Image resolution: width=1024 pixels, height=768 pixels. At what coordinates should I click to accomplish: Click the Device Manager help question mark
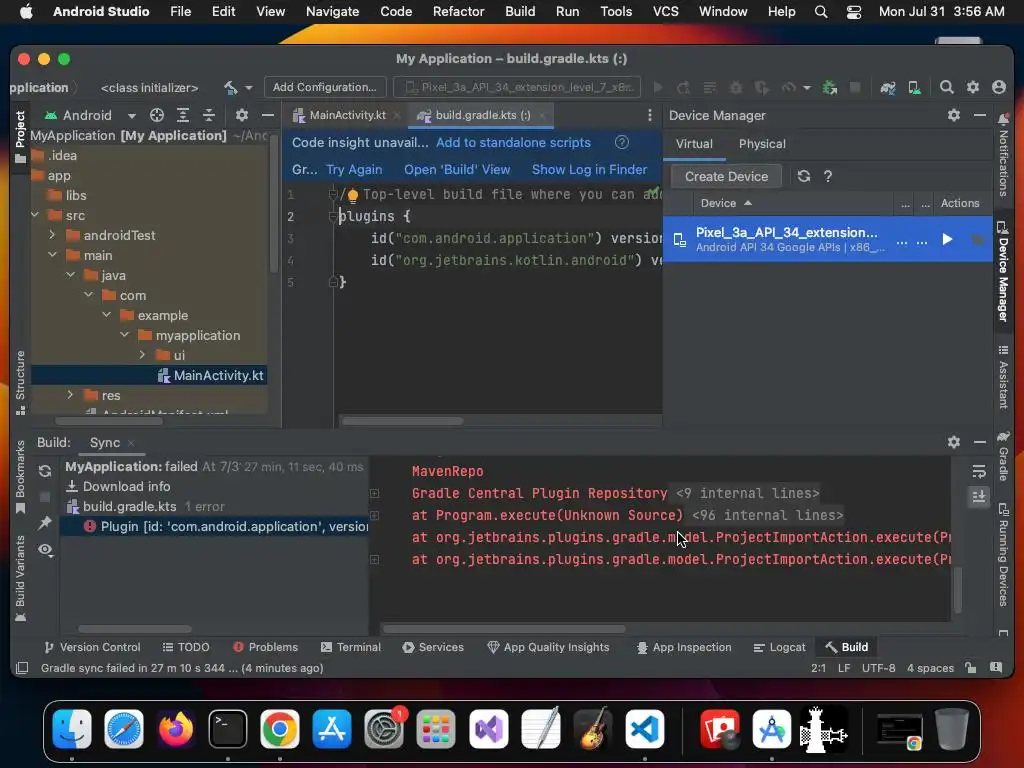(828, 176)
